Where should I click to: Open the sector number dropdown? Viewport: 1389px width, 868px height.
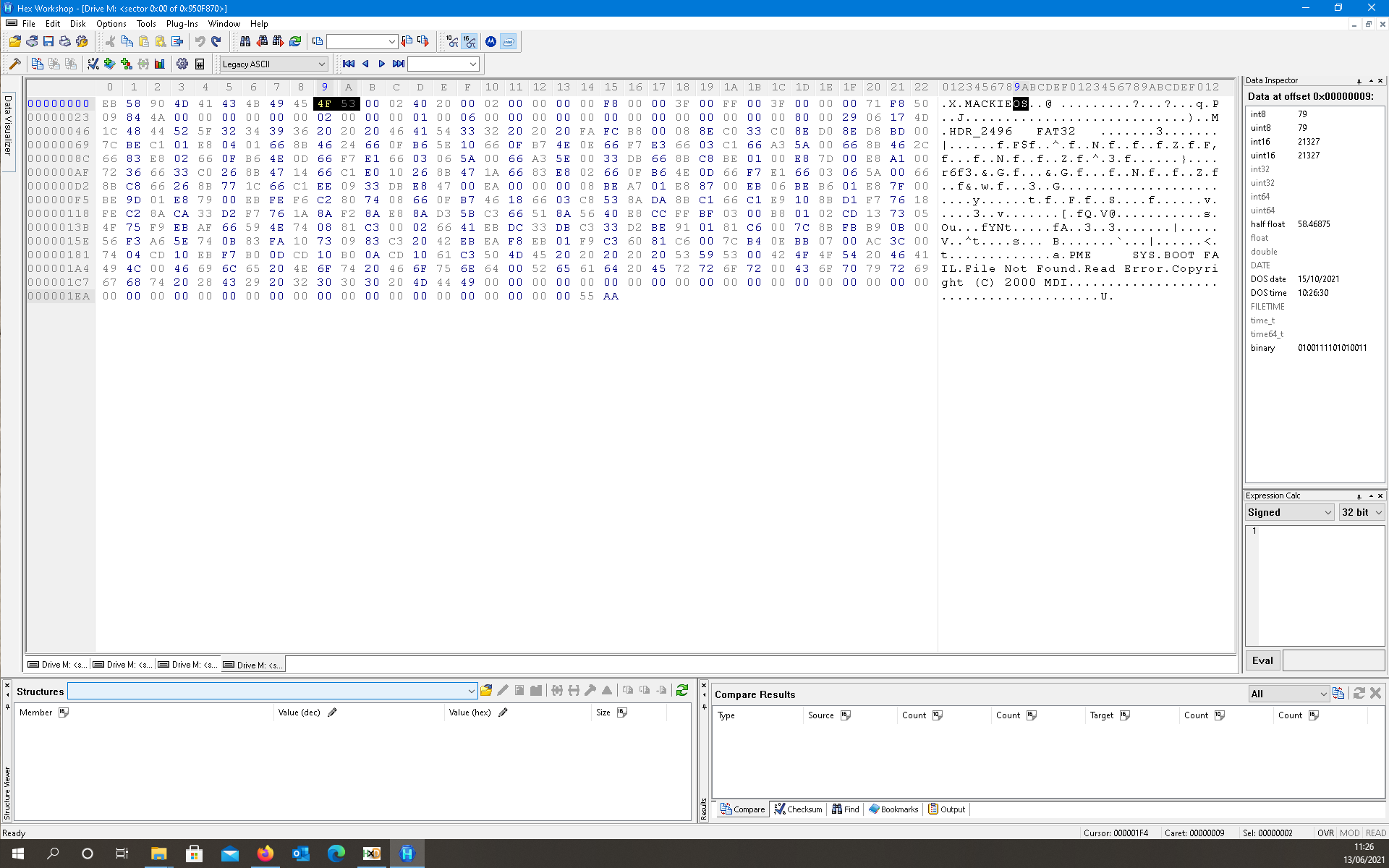(443, 64)
